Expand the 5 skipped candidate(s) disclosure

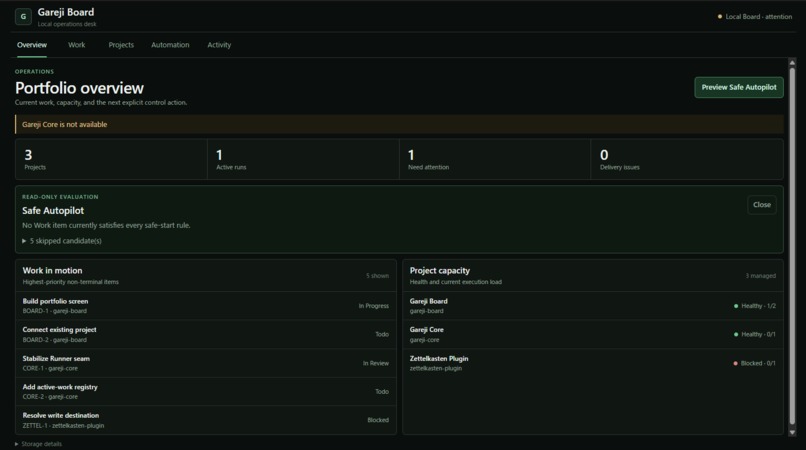pos(62,241)
